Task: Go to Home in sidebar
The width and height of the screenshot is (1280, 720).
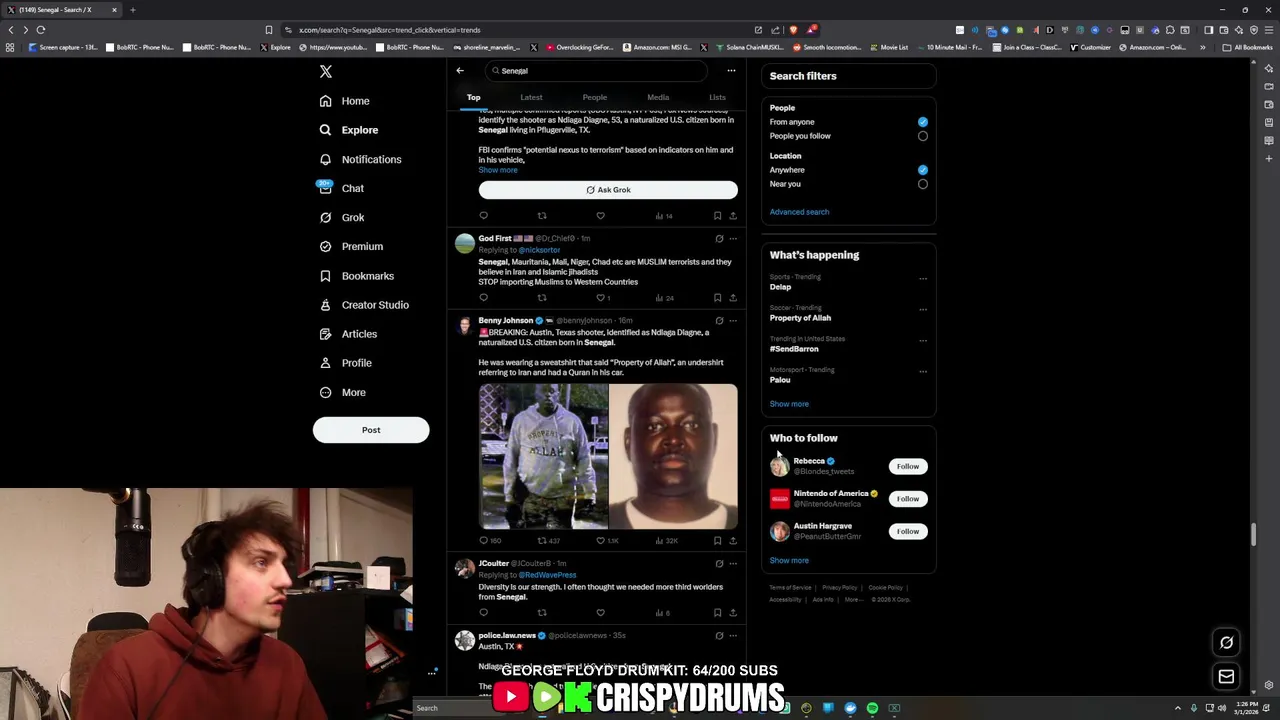Action: (x=344, y=101)
